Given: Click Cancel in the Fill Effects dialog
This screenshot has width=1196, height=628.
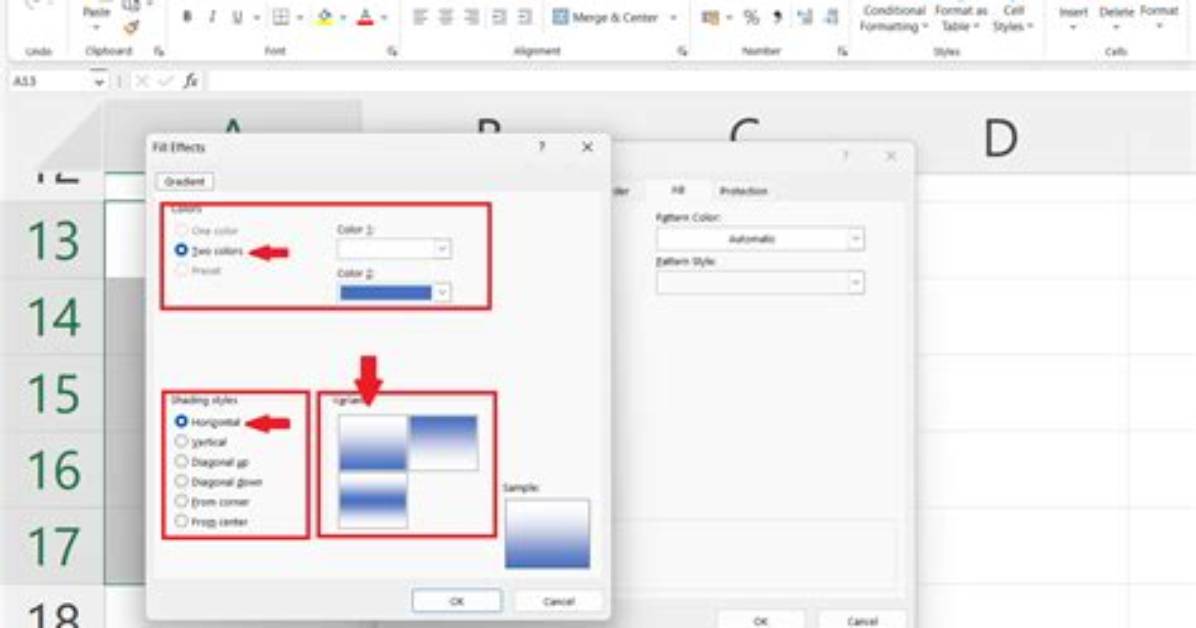Looking at the screenshot, I should pyautogui.click(x=558, y=601).
